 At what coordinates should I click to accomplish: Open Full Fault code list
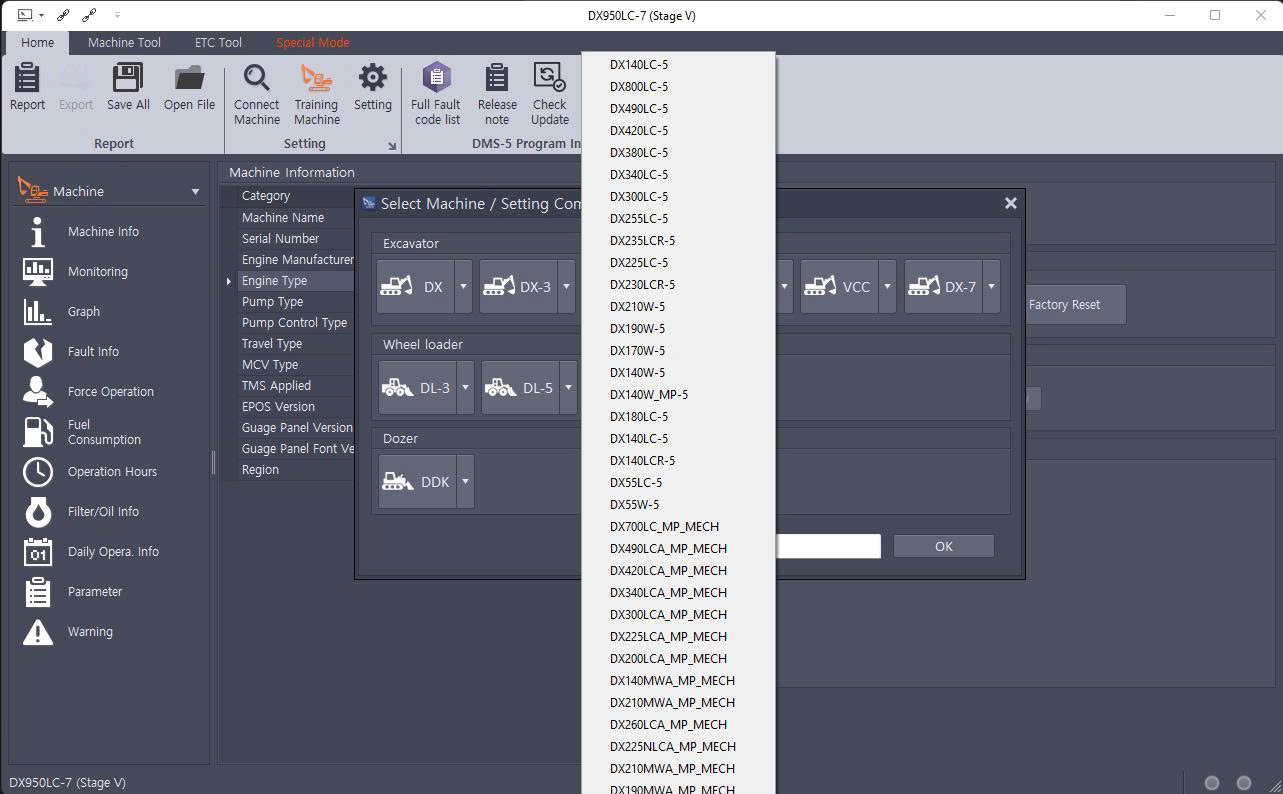click(436, 95)
